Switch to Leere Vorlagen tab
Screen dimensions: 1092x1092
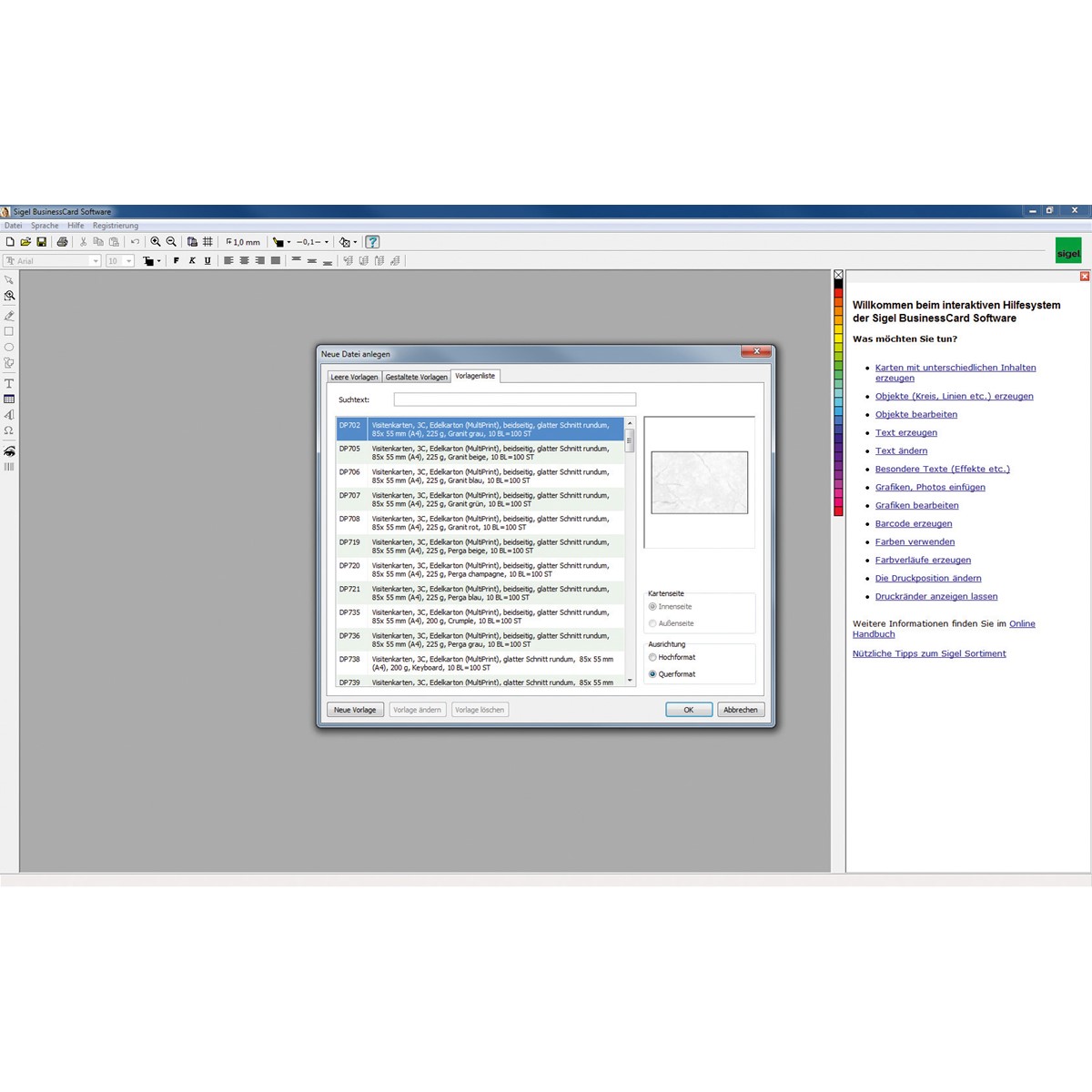click(x=354, y=377)
